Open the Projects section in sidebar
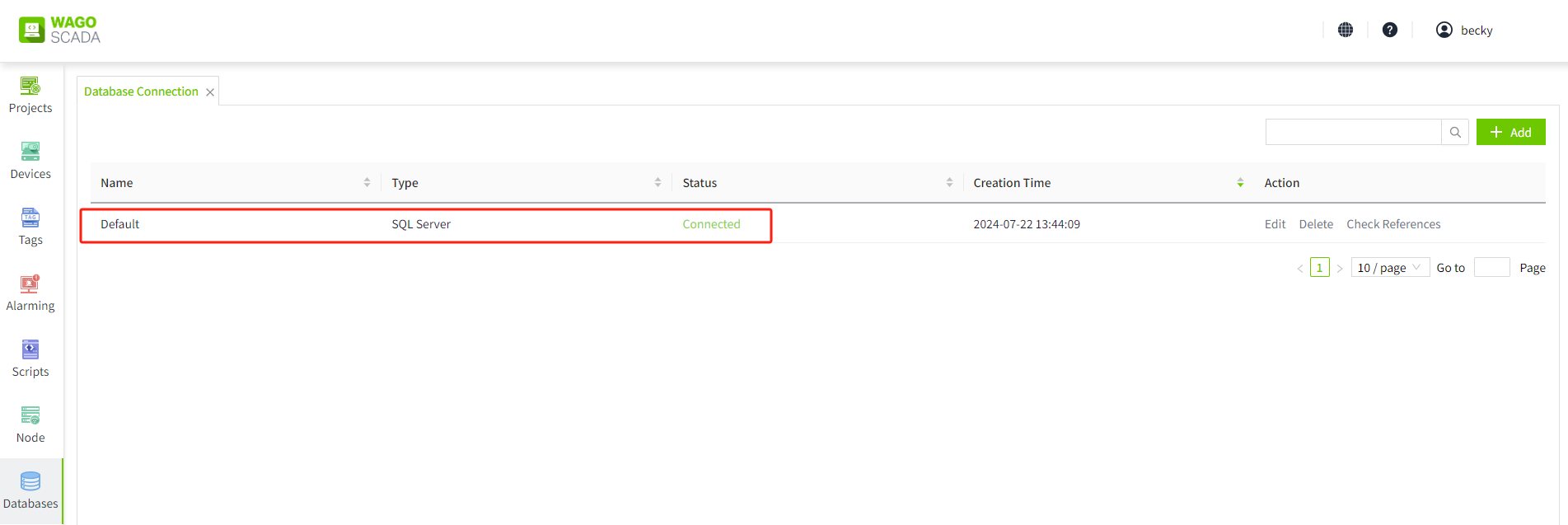Image resolution: width=1568 pixels, height=525 pixels. 30,96
